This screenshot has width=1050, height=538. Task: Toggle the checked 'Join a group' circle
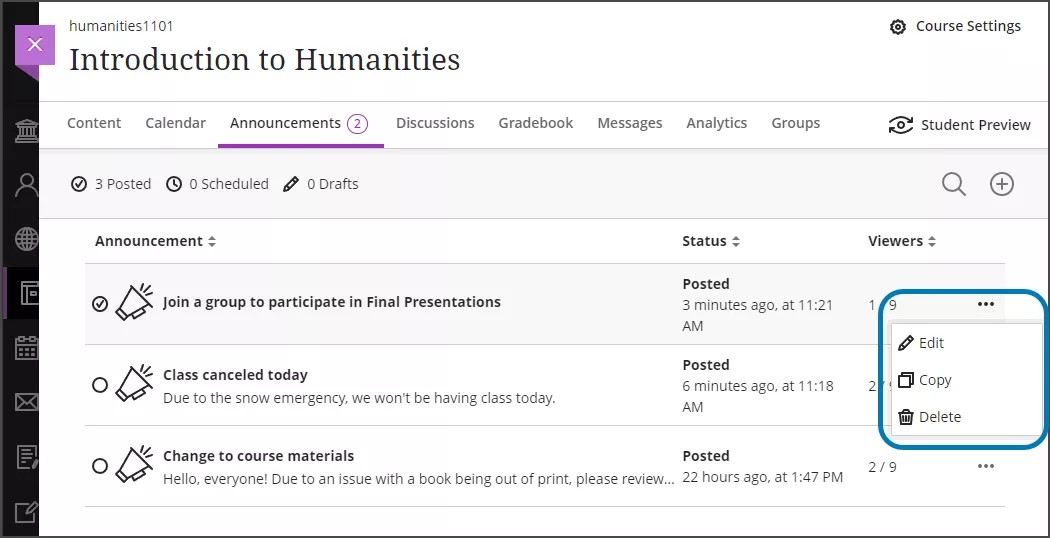[100, 304]
